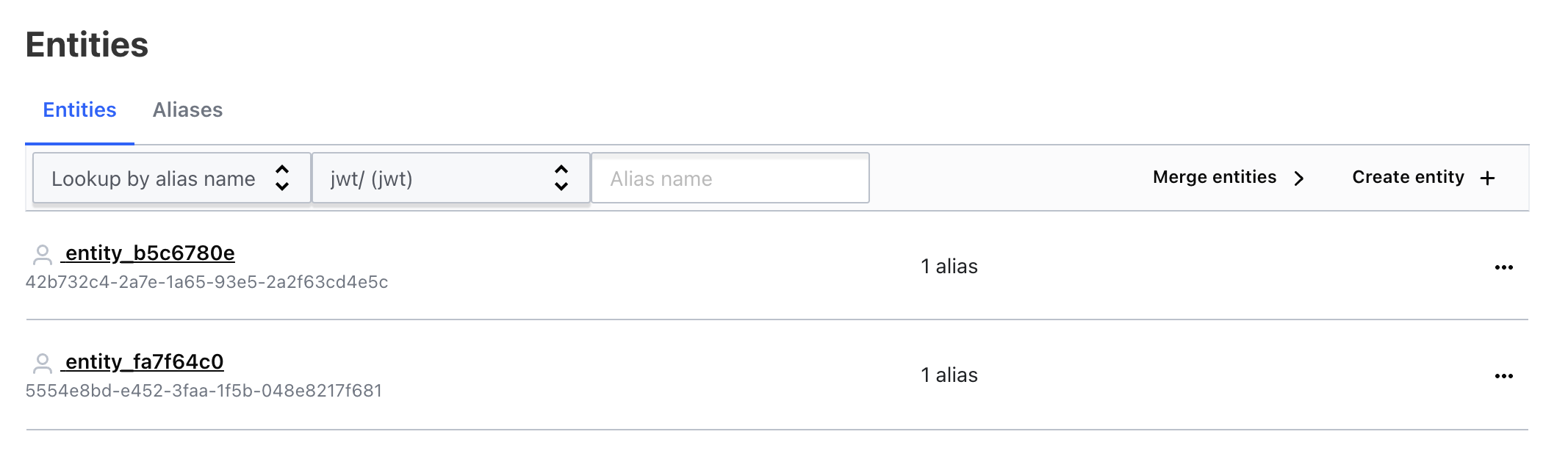Click the chevron arrow next to Merge entities
The height and width of the screenshot is (473, 1568).
pos(1299,178)
